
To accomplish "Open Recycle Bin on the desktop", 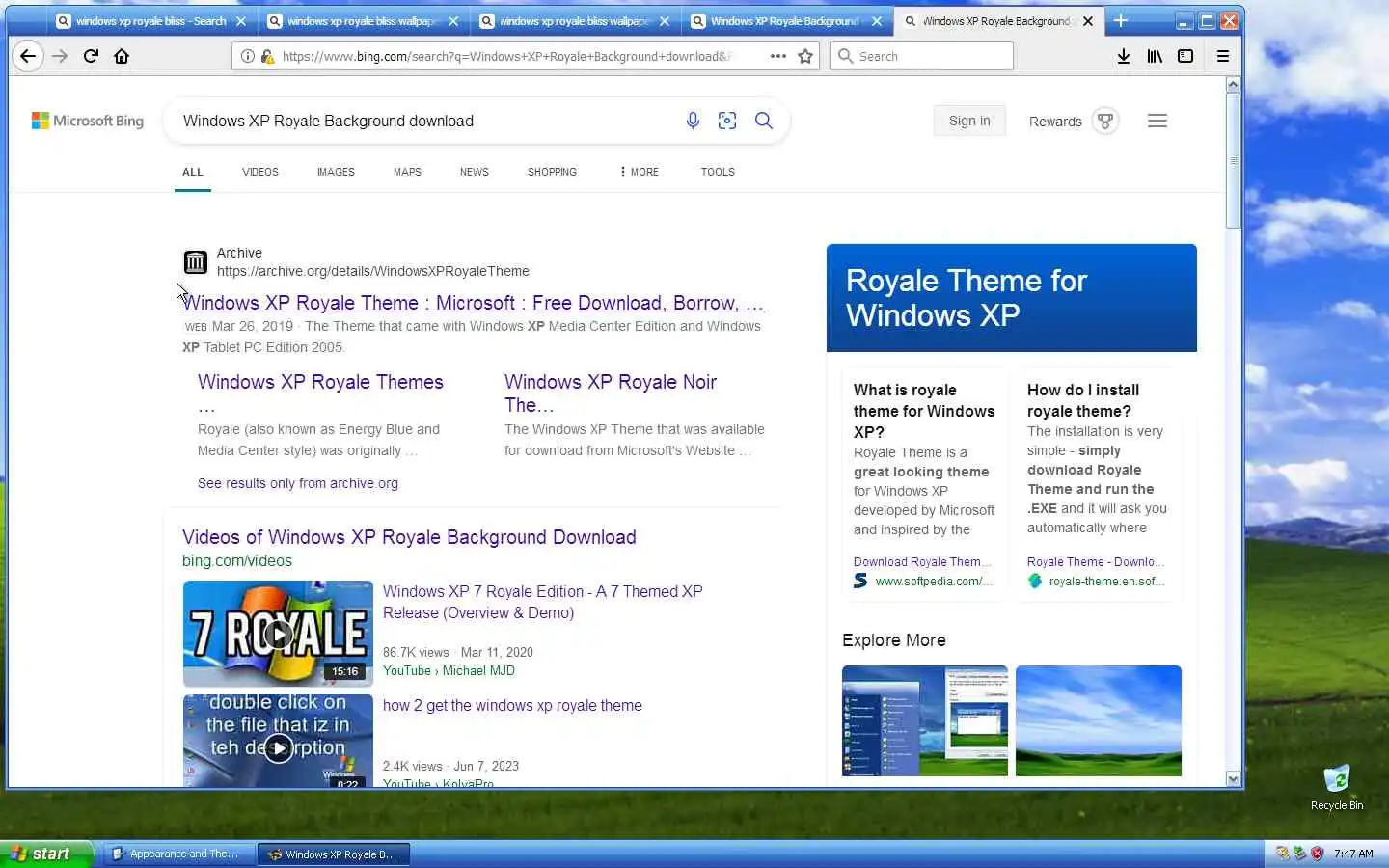I will pyautogui.click(x=1337, y=787).
